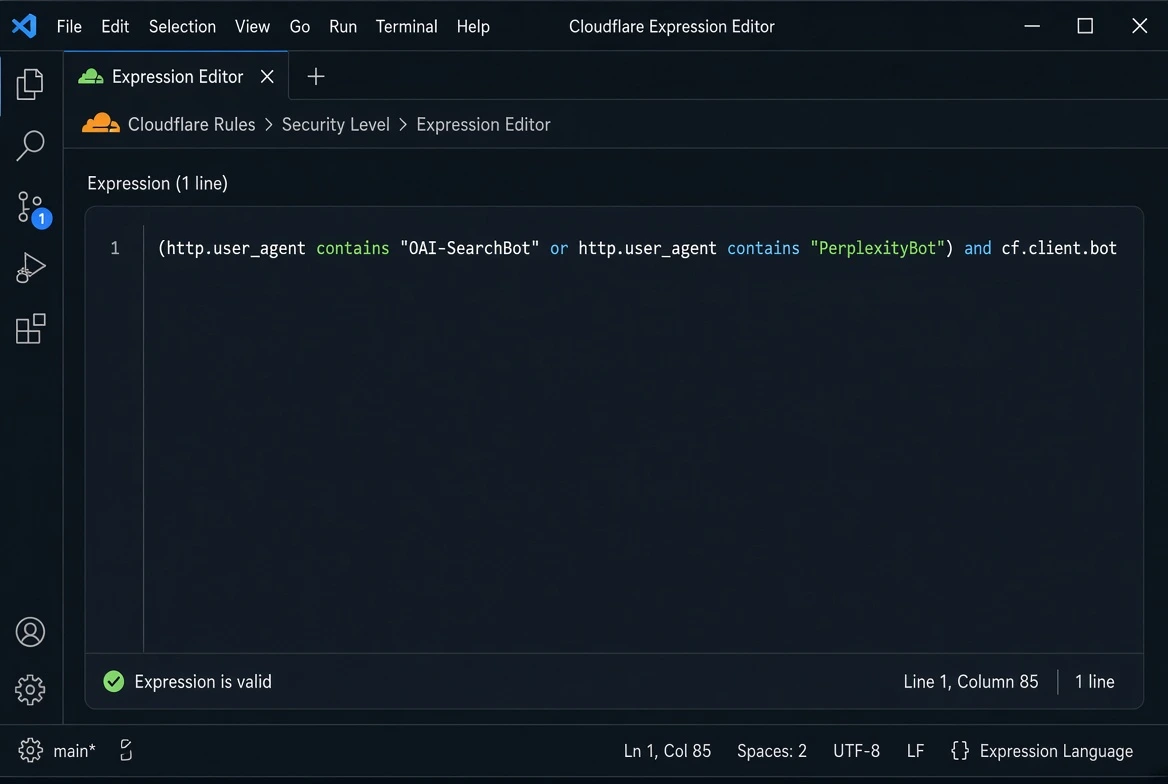Open the Help menu
This screenshot has height=784, width=1168.
pos(473,27)
